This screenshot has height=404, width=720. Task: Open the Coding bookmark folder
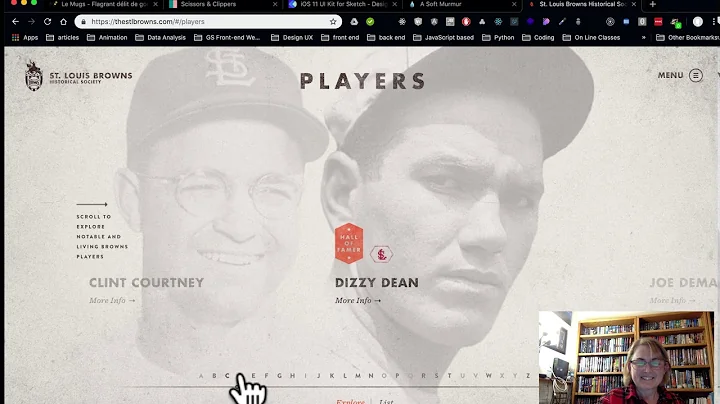click(x=539, y=38)
